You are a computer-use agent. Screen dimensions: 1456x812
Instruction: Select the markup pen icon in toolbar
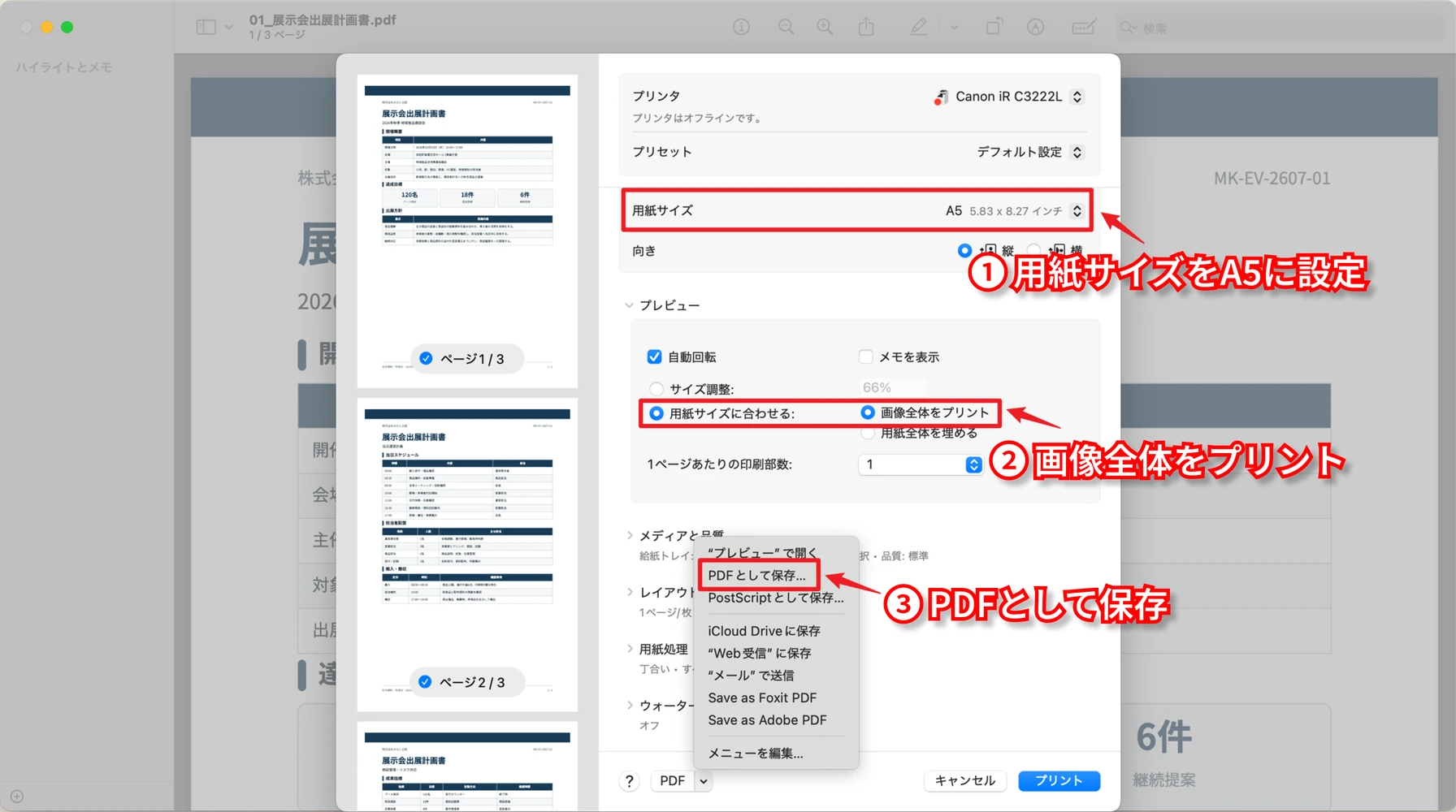(918, 28)
